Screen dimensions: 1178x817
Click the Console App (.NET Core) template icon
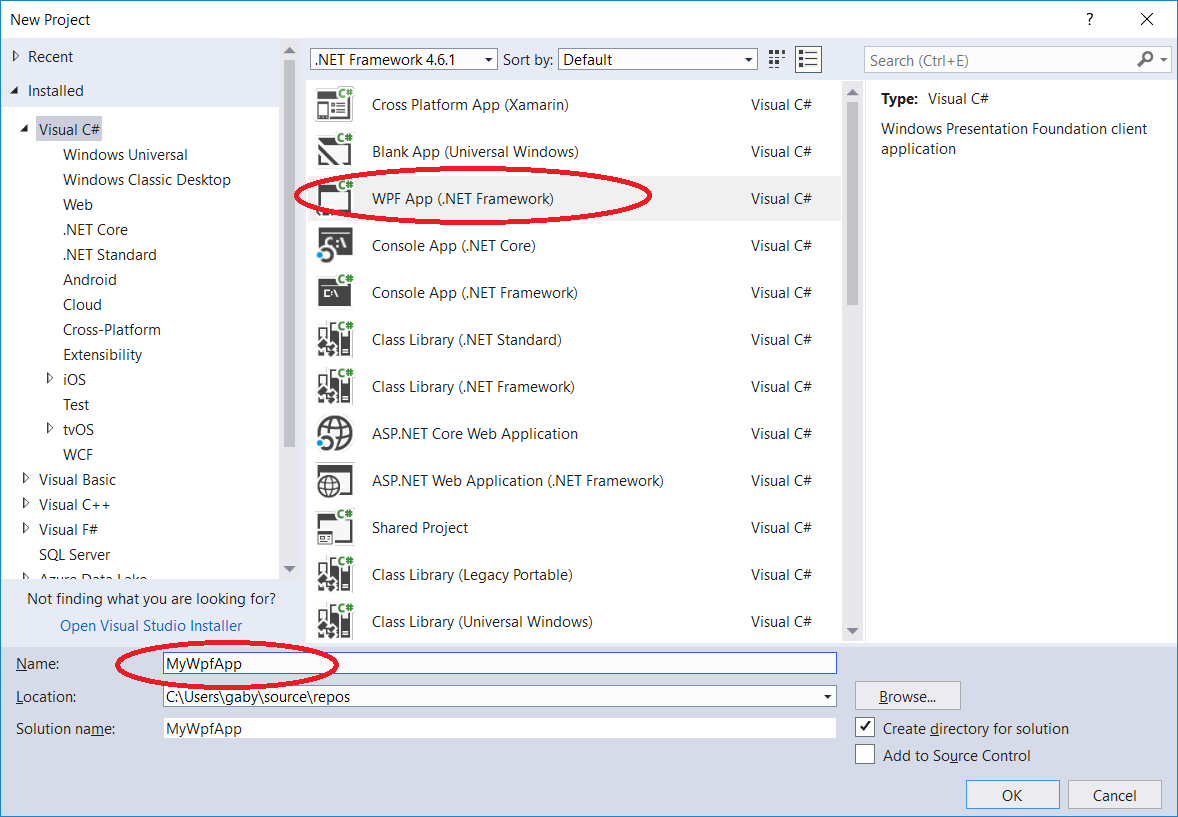pyautogui.click(x=334, y=246)
